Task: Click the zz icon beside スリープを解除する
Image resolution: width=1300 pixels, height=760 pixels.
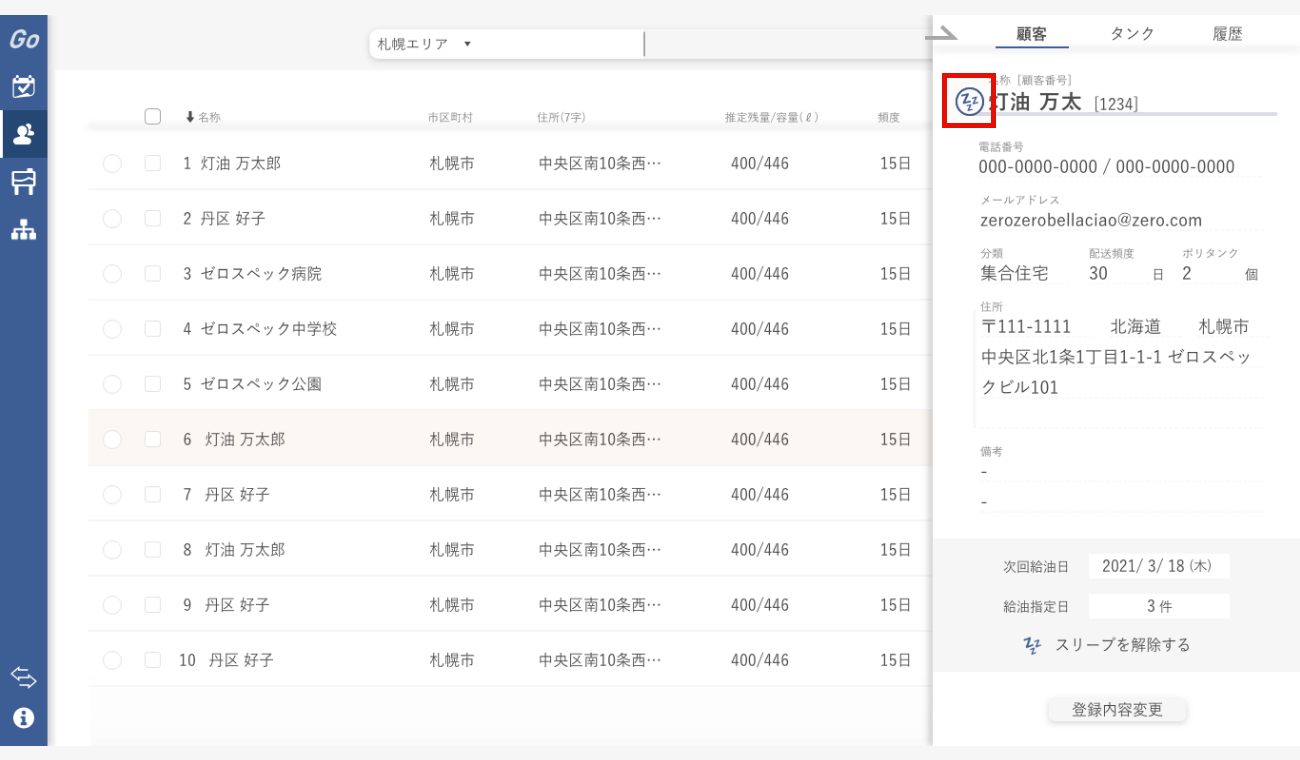Action: (1033, 645)
